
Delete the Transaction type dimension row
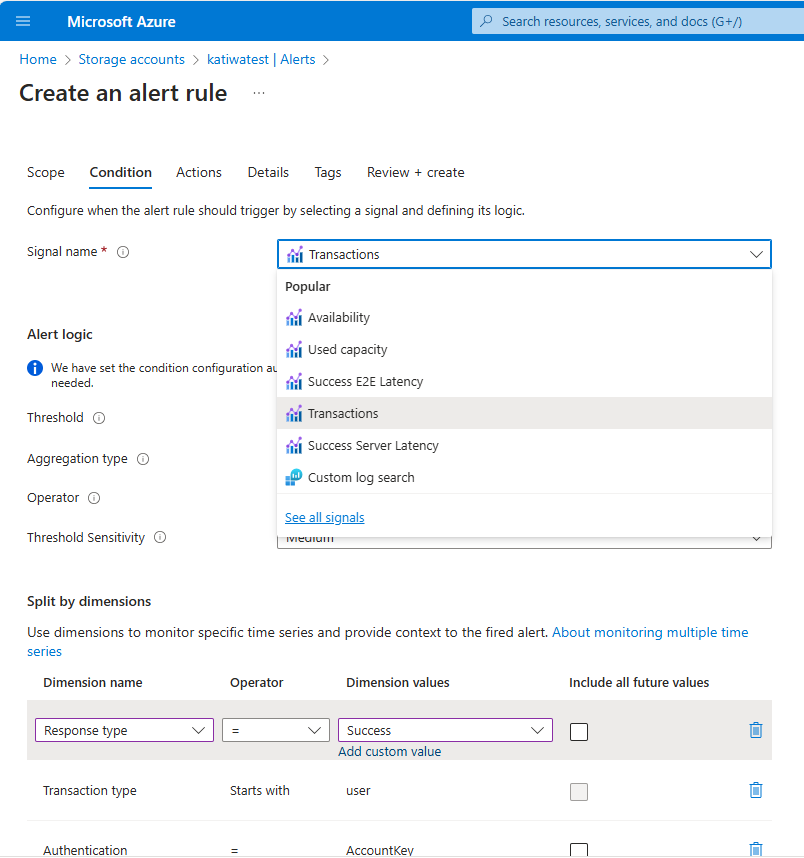[x=756, y=790]
